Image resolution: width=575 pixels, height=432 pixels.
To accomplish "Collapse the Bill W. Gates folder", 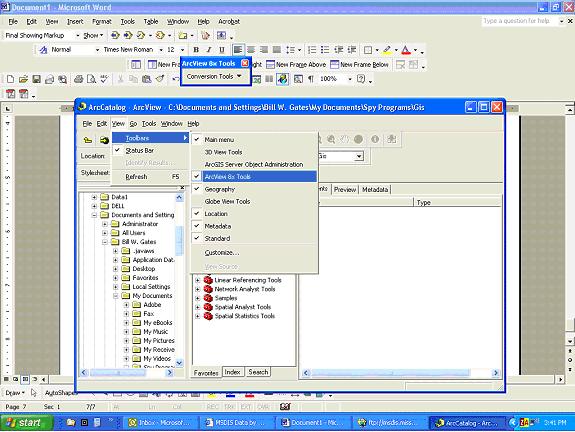I will point(105,242).
